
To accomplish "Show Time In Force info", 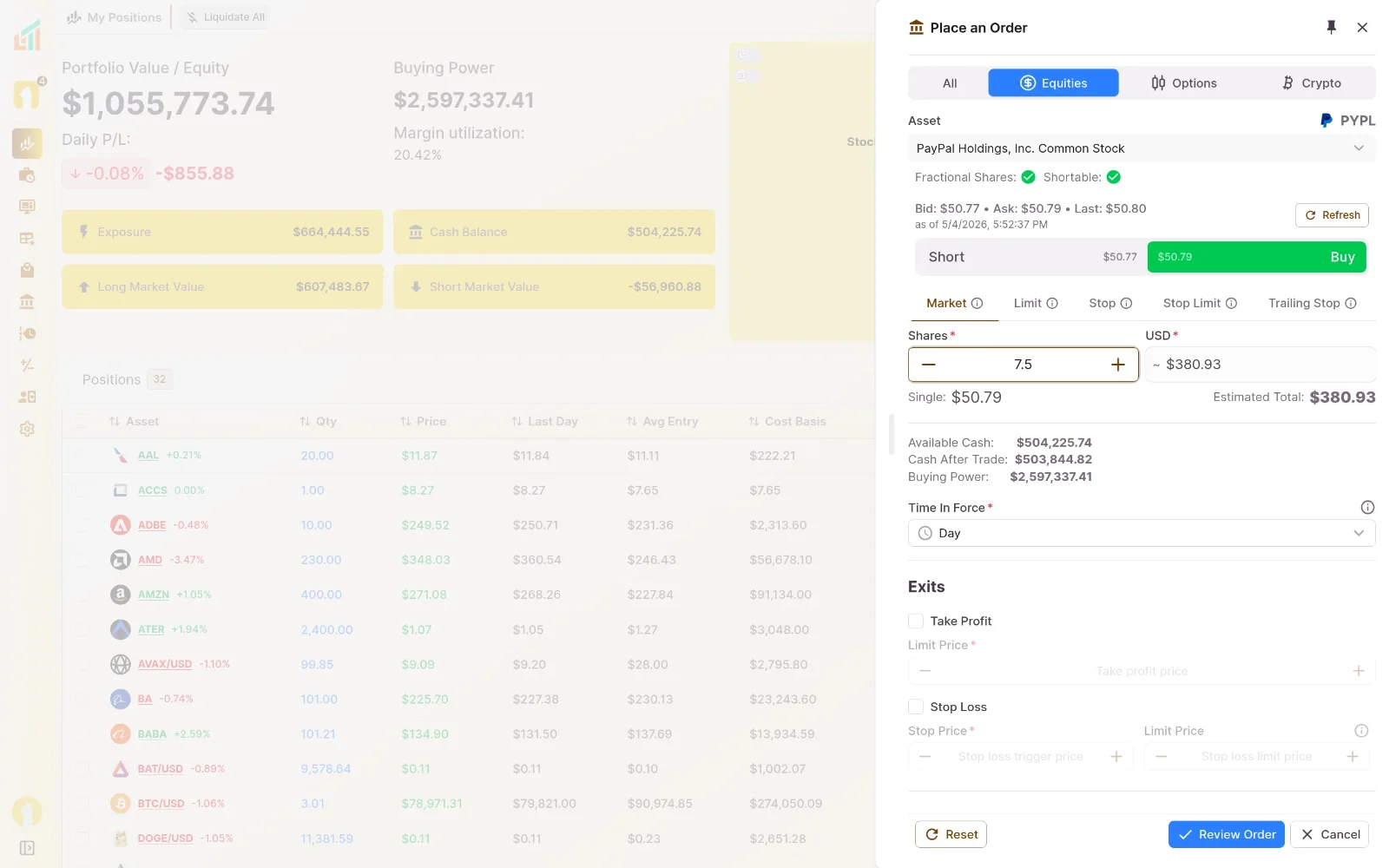I will [1367, 508].
